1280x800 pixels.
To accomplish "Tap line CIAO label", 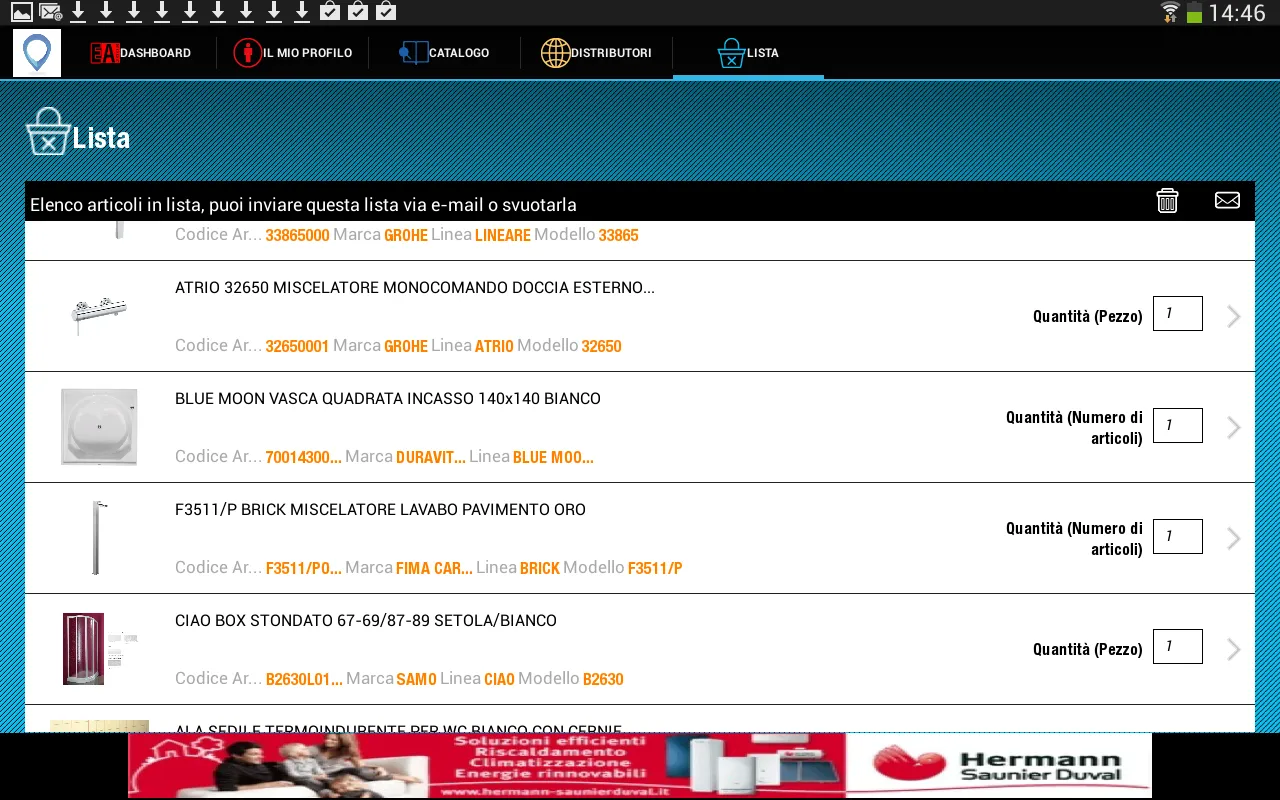I will pyautogui.click(x=499, y=680).
